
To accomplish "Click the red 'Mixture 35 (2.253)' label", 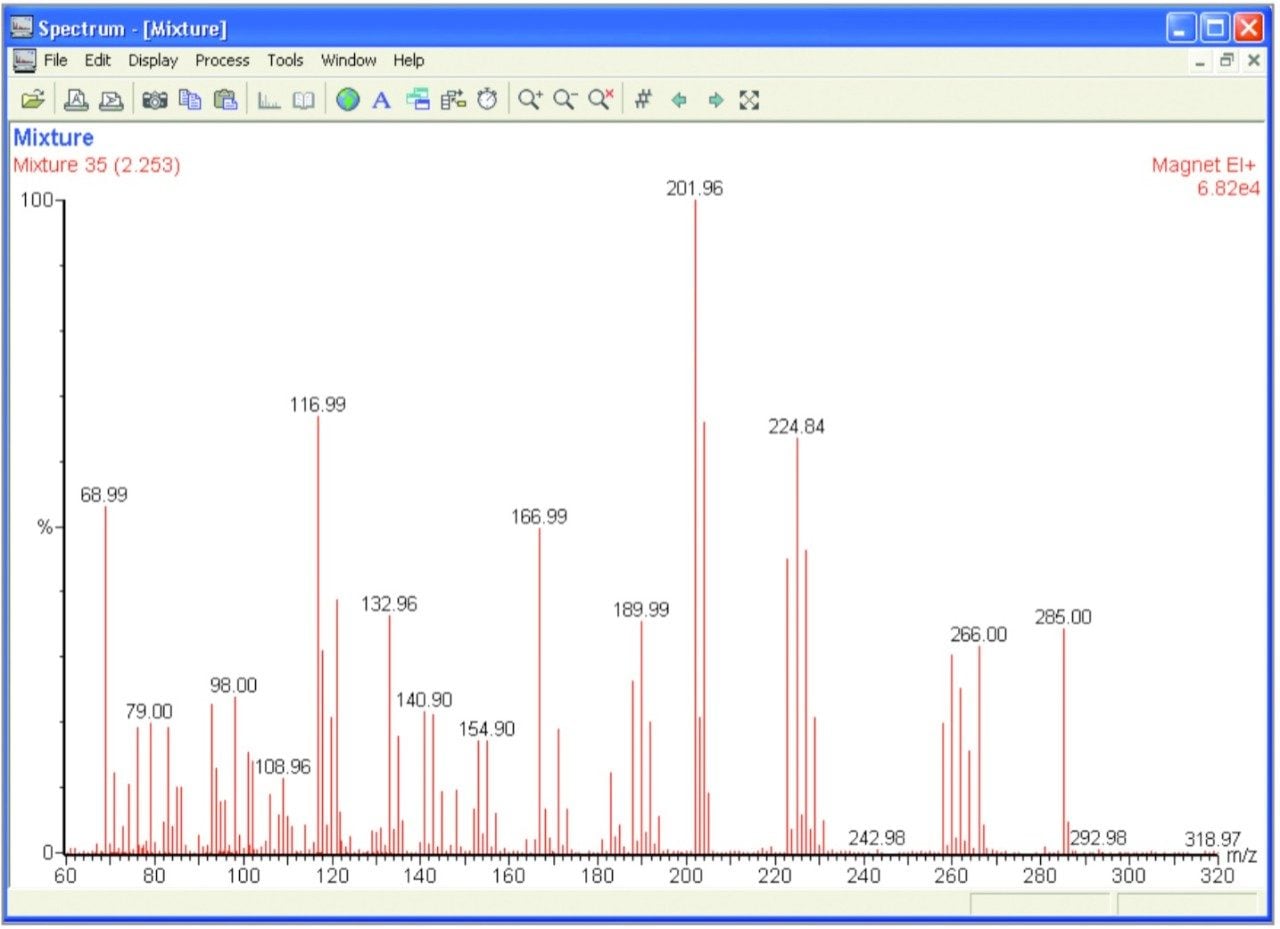I will [x=97, y=165].
